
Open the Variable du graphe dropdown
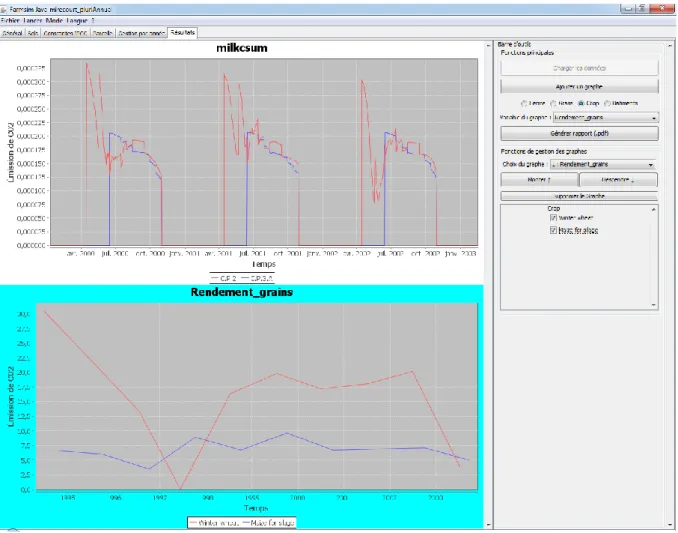[606, 118]
